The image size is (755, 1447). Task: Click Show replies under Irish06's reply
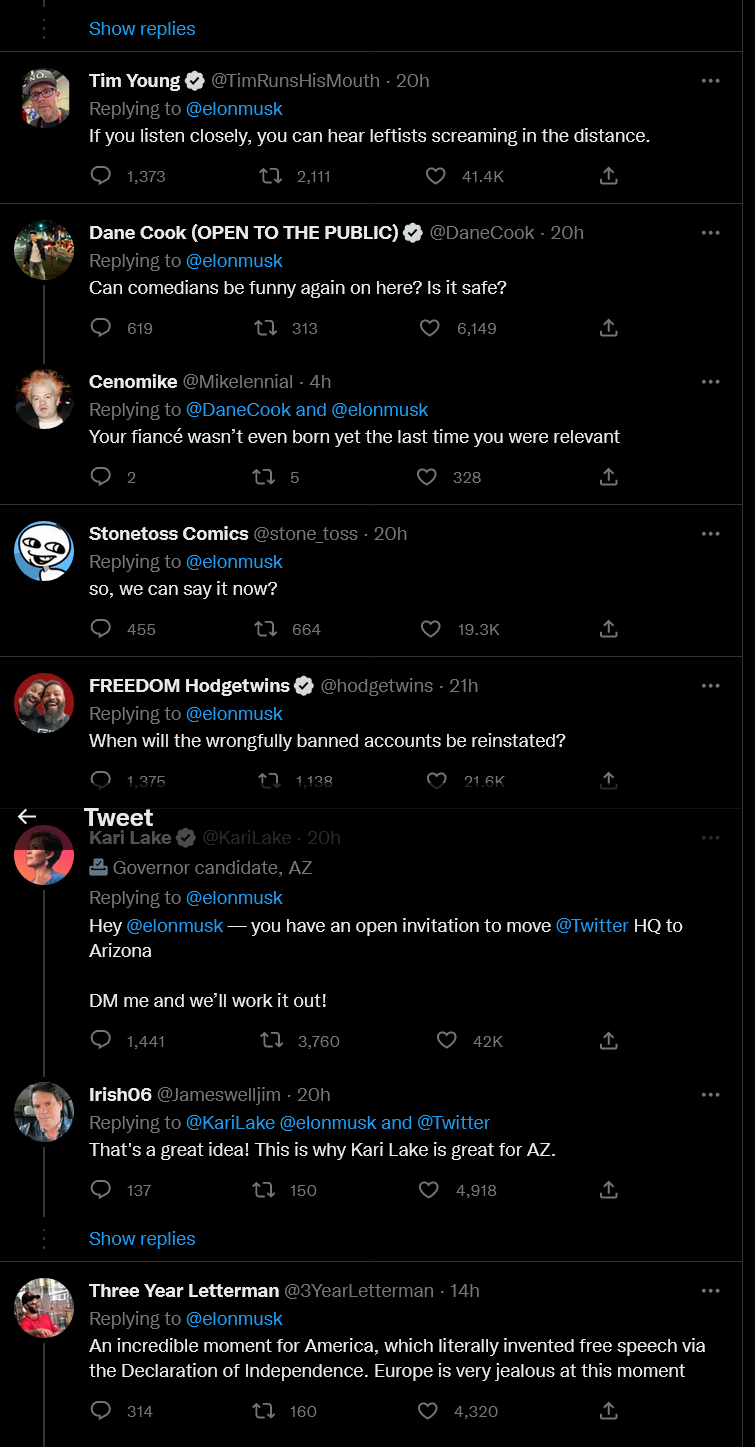[x=142, y=1238]
